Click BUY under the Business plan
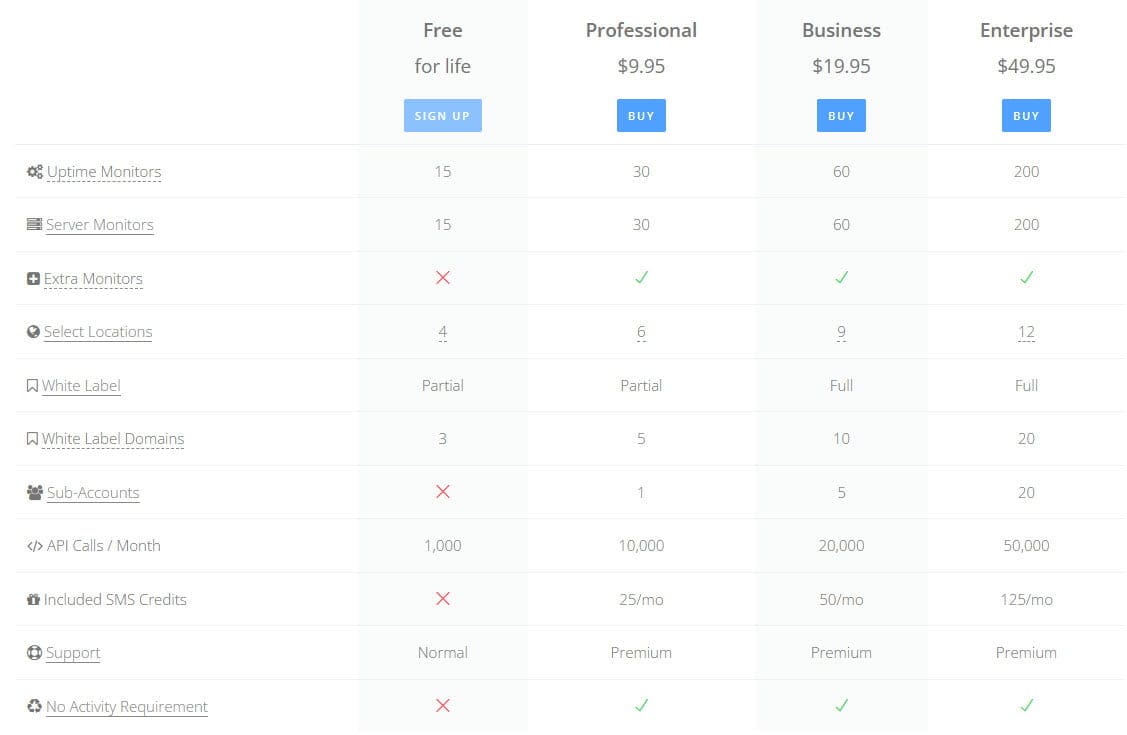 coord(841,115)
